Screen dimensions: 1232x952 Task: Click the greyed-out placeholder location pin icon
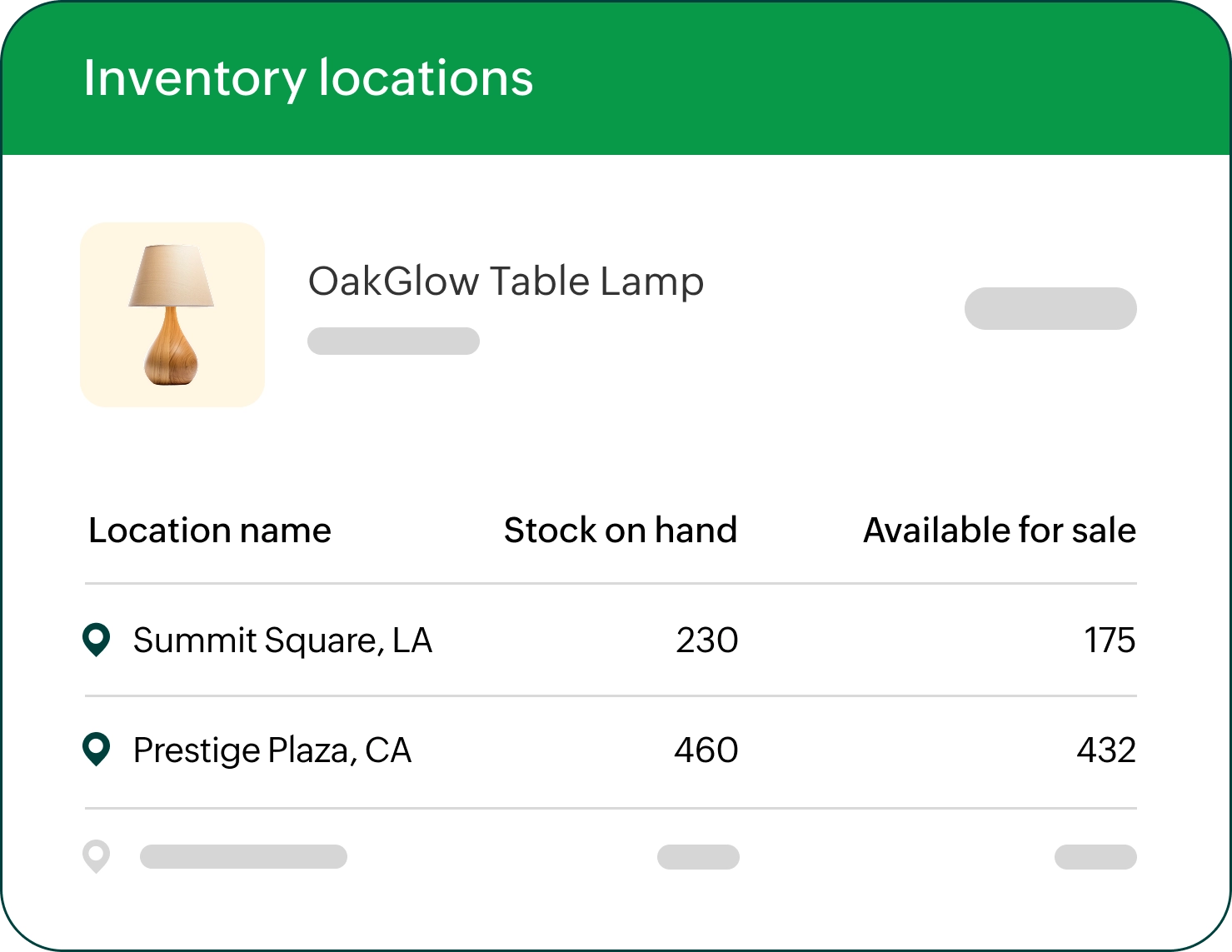[x=97, y=856]
